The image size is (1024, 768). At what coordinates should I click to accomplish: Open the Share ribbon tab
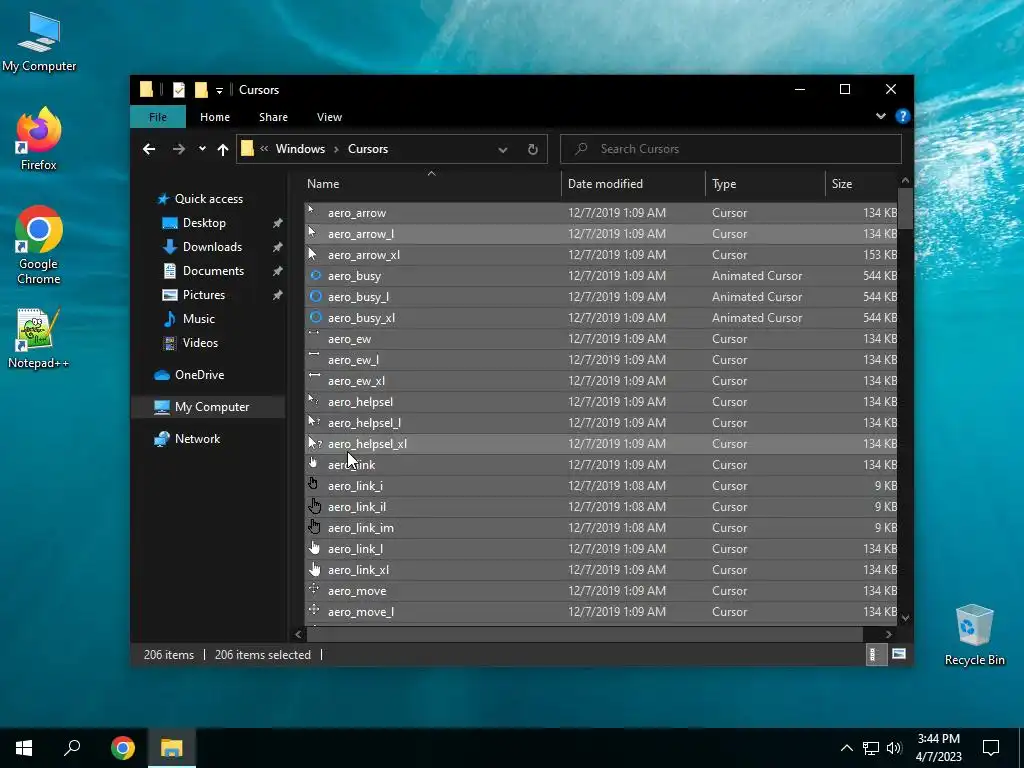tap(273, 117)
